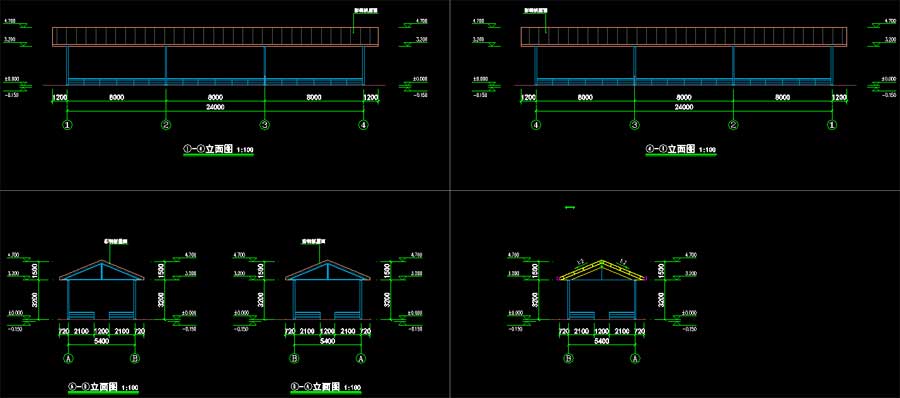Image resolution: width=900 pixels, height=398 pixels.
Task: Select axis bubble B in B-A elevation
Action: pos(295,358)
